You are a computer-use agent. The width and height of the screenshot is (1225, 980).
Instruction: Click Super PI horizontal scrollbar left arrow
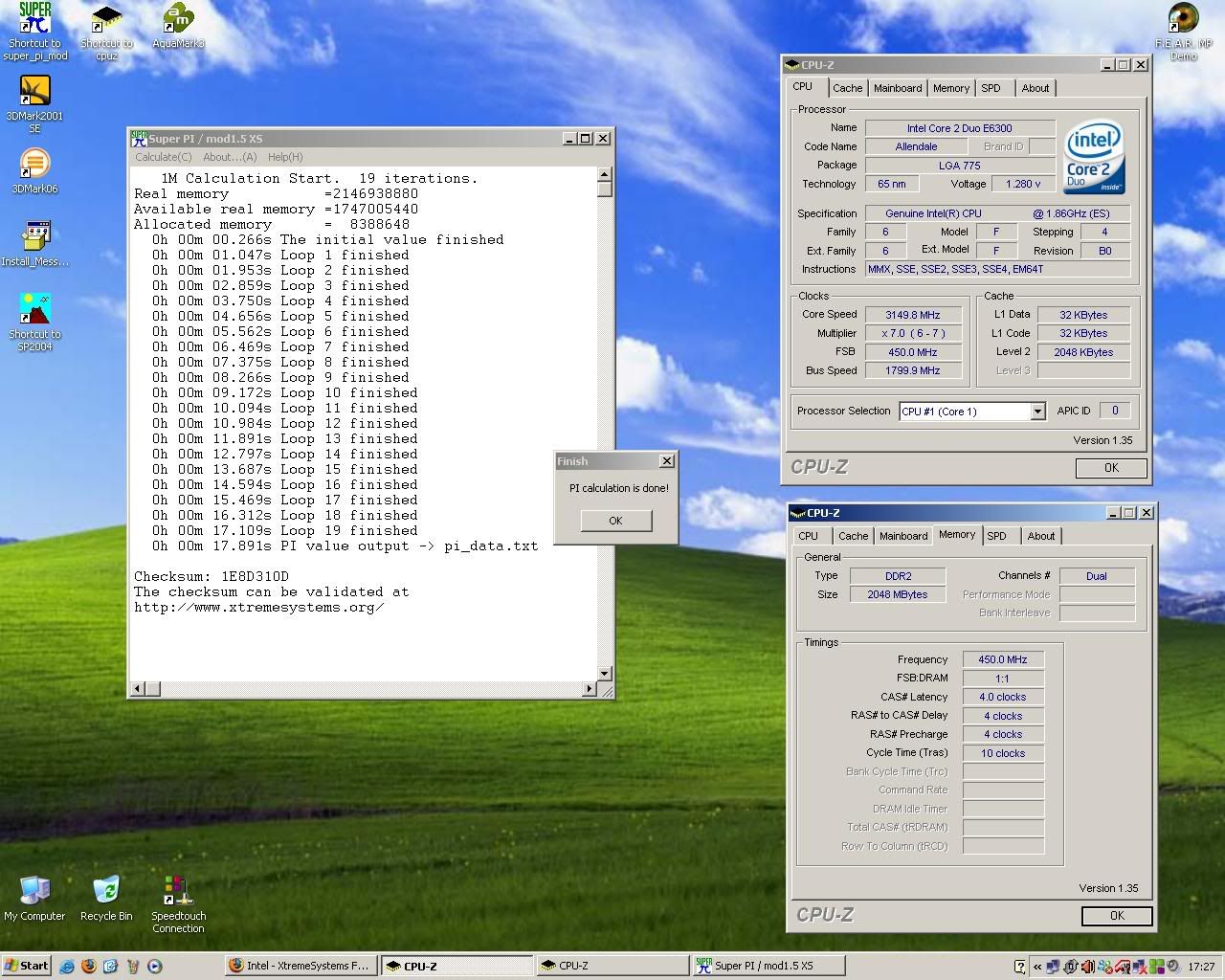coord(138,688)
